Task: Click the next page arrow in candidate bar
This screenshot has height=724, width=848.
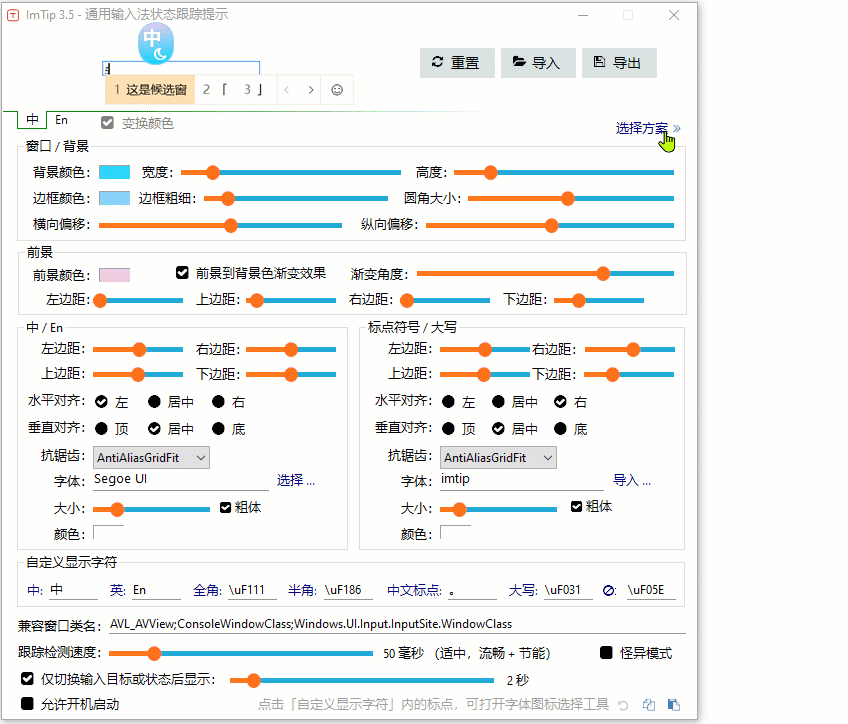Action: [310, 90]
